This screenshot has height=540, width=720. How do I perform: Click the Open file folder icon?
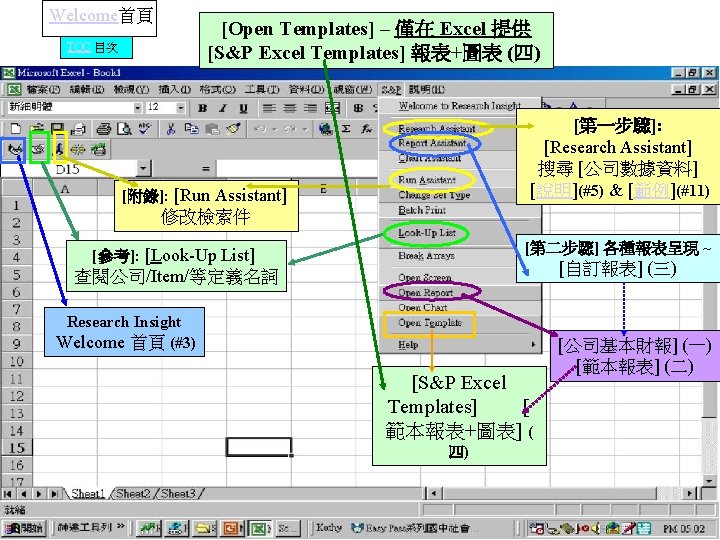[37, 129]
